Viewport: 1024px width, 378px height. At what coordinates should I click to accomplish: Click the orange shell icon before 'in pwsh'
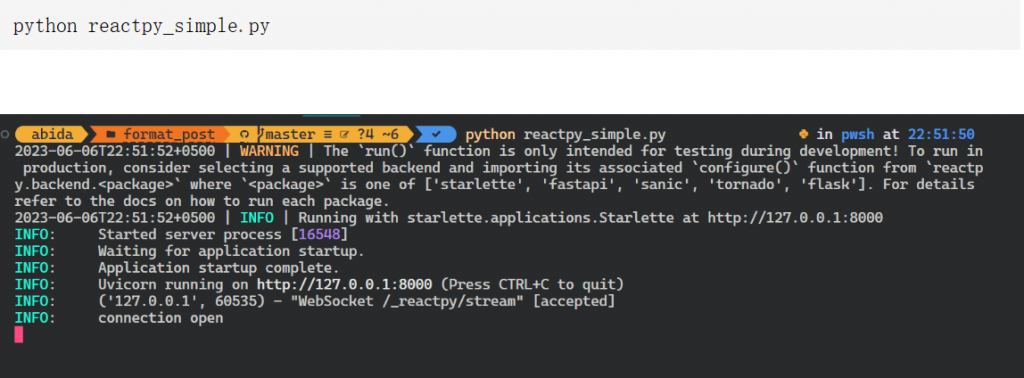coord(804,134)
